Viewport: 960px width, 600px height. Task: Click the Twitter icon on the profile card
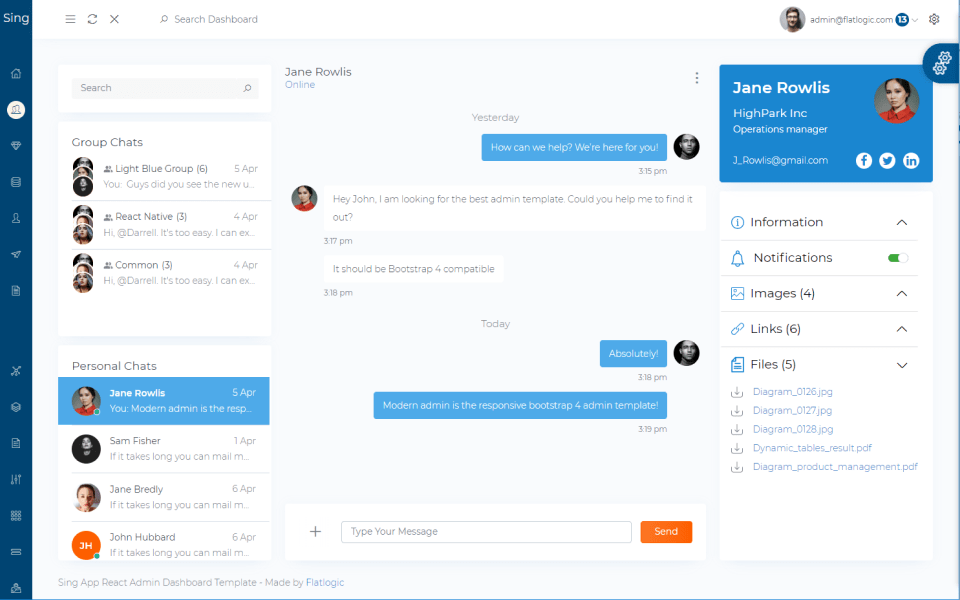click(887, 160)
